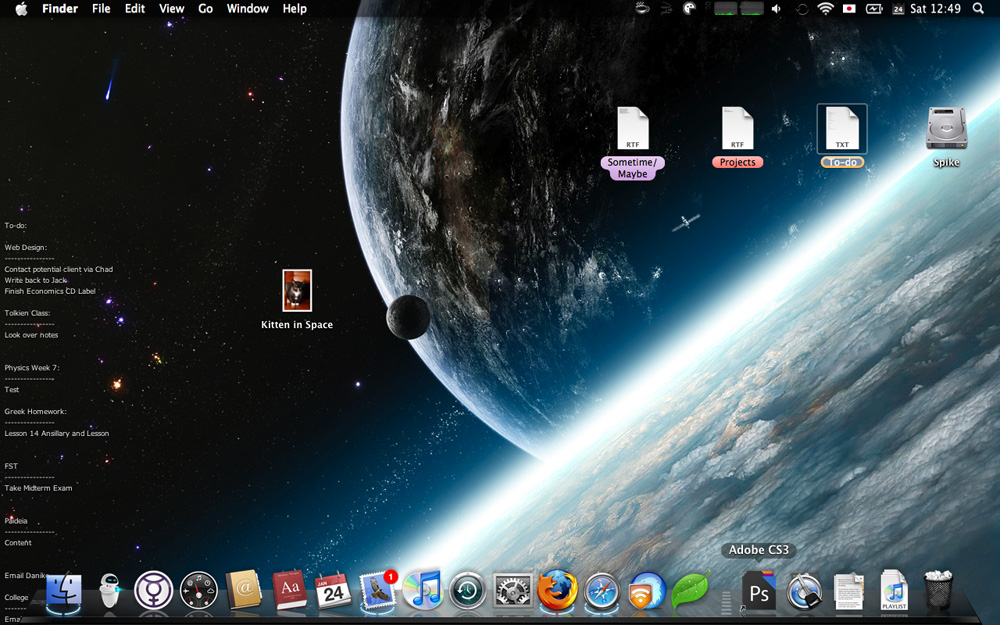Click the Sat 12:49 clock

935,9
